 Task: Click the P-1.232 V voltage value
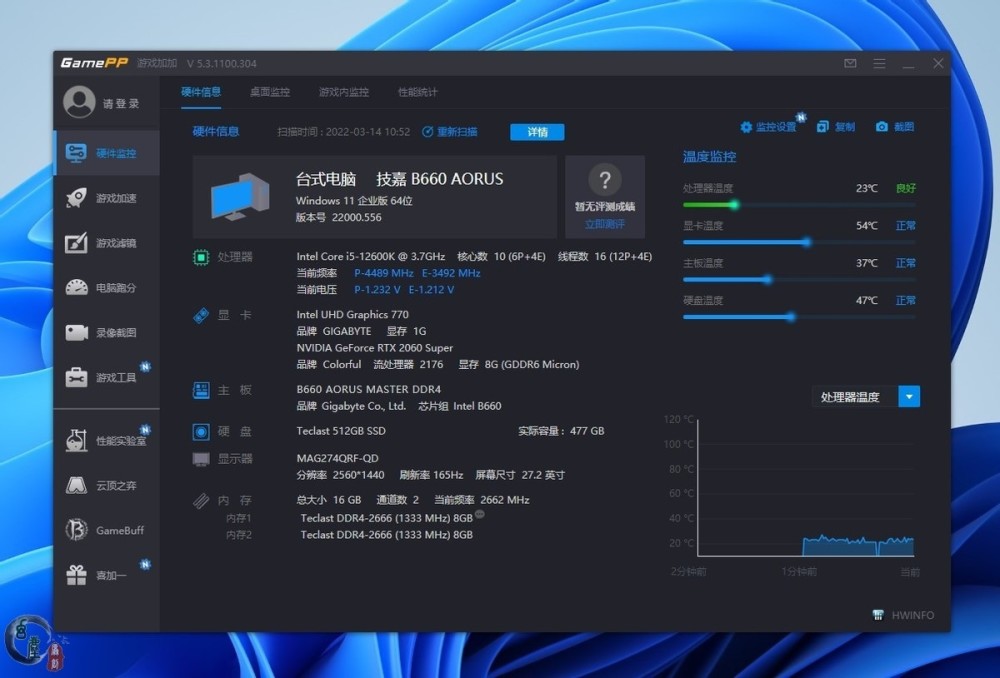[377, 290]
